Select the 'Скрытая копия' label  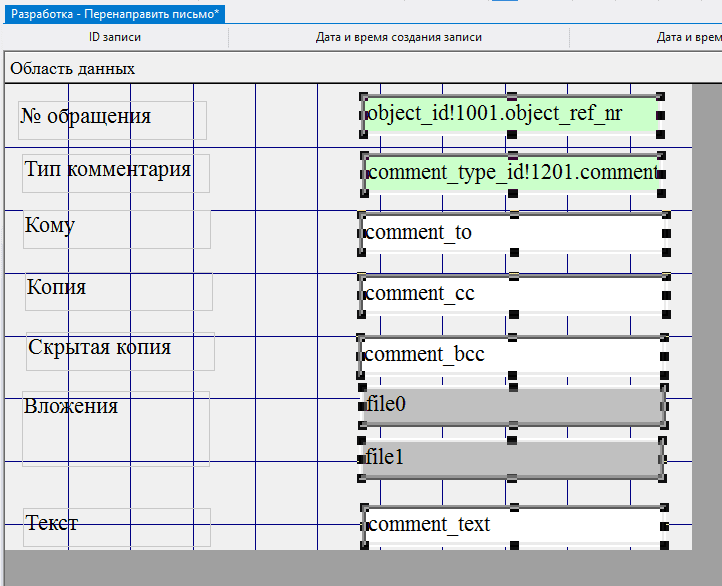click(100, 348)
